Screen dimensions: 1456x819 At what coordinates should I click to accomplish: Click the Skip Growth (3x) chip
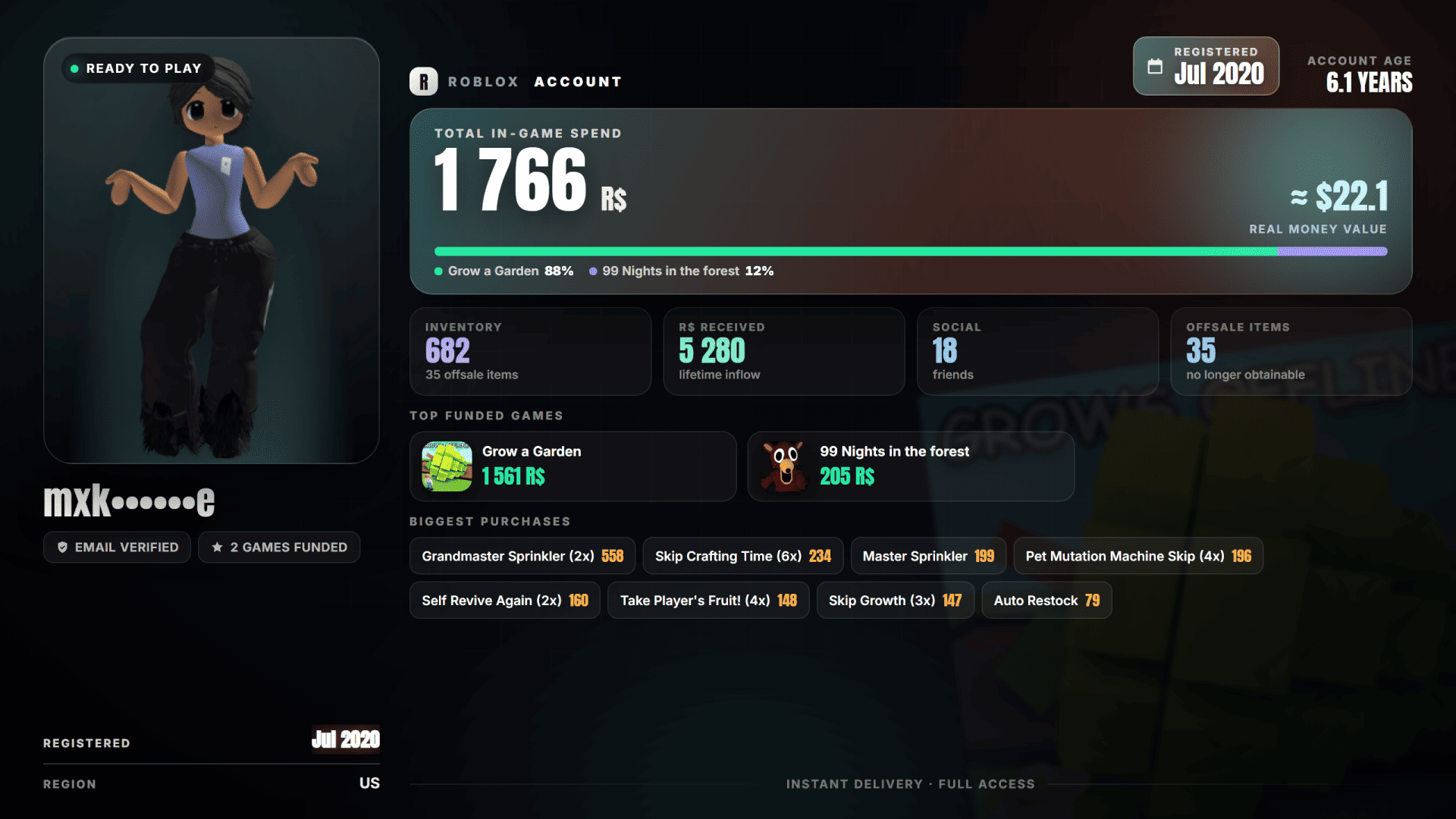(x=896, y=600)
